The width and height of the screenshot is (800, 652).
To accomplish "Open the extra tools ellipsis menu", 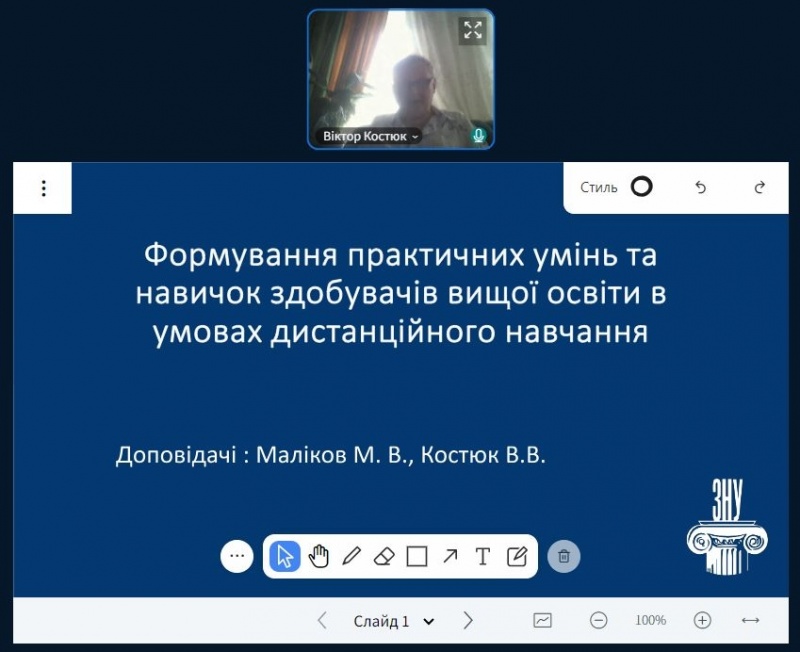I will point(237,556).
